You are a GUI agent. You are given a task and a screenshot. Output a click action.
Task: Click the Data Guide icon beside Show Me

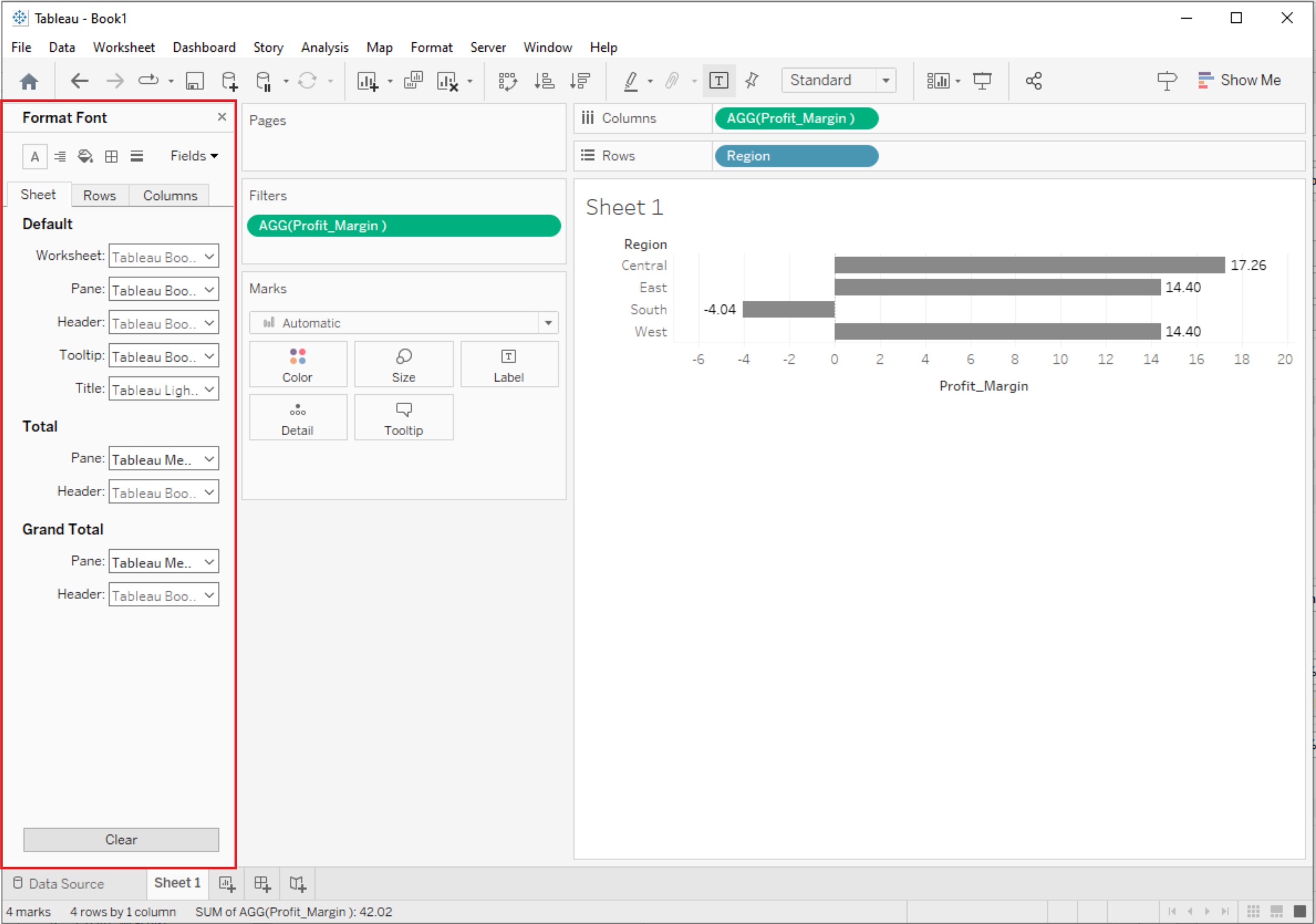pos(1166,81)
